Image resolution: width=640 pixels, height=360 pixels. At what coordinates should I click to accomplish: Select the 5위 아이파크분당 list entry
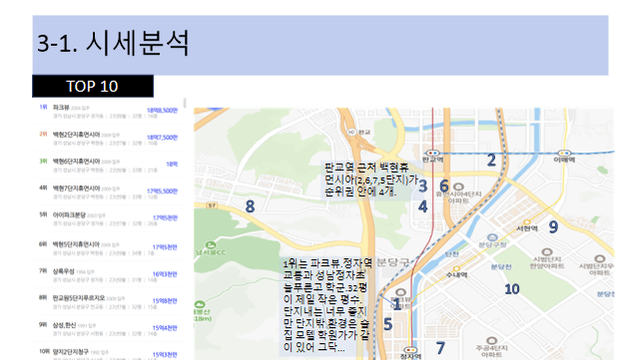tap(109, 219)
